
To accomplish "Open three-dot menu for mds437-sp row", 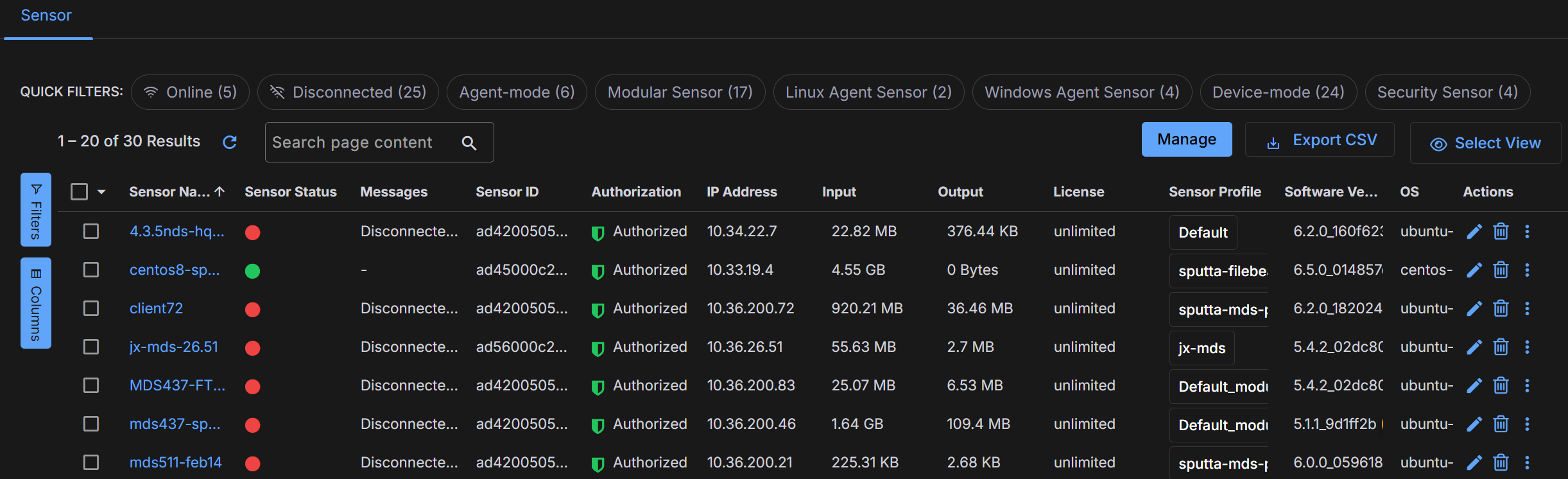I will coord(1527,424).
